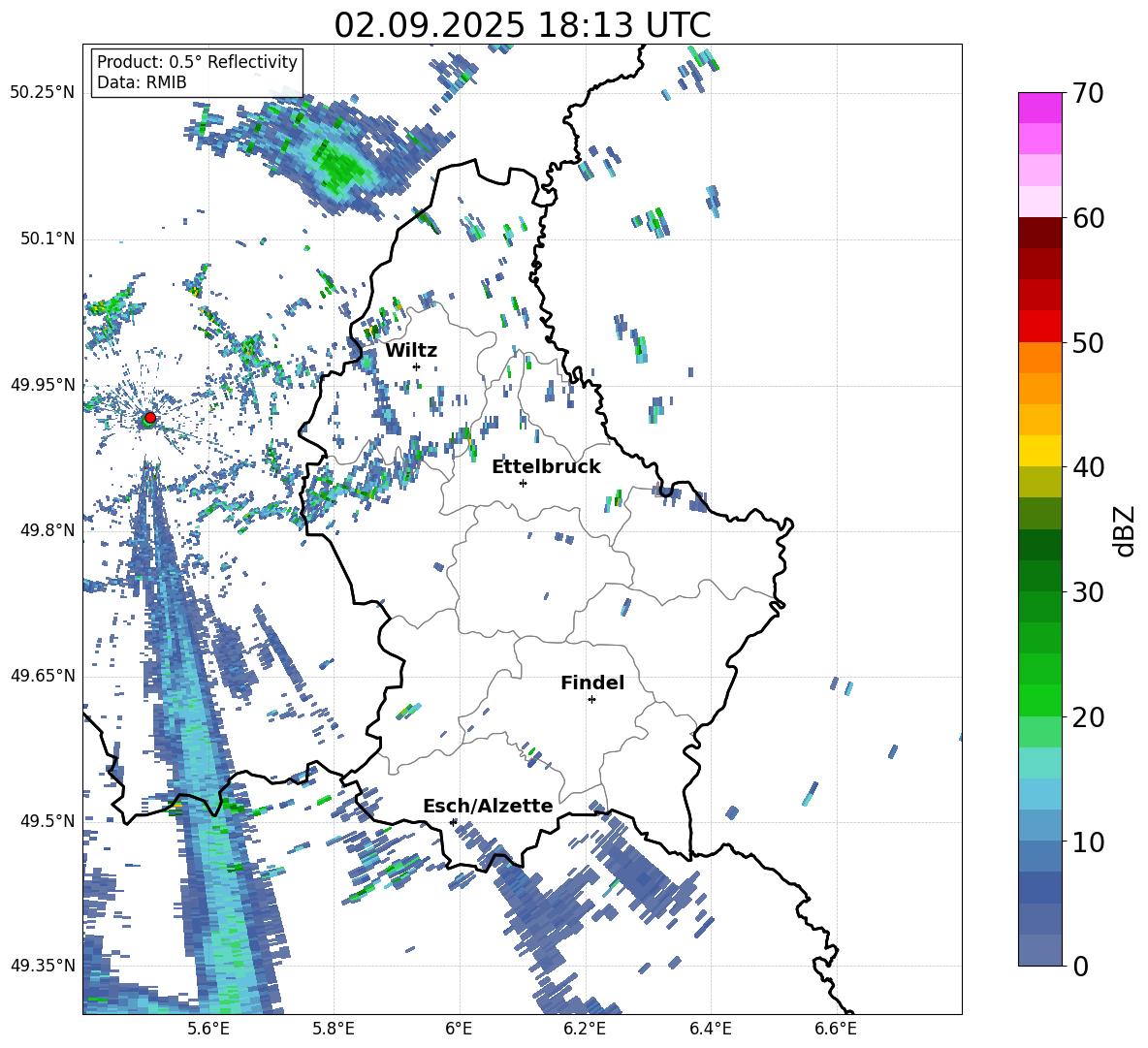This screenshot has height=1048, width=1148.
Task: Click the Data: RMIB text
Action: coord(142,82)
